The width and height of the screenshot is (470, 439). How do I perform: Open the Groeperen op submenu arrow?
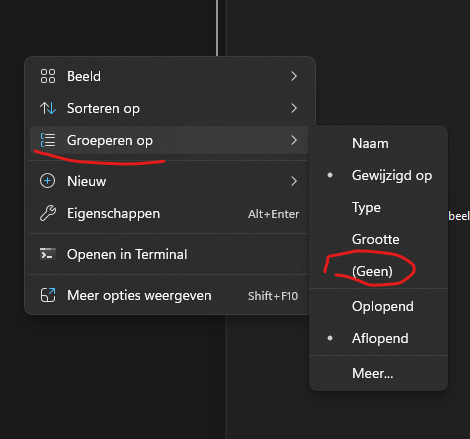294,140
